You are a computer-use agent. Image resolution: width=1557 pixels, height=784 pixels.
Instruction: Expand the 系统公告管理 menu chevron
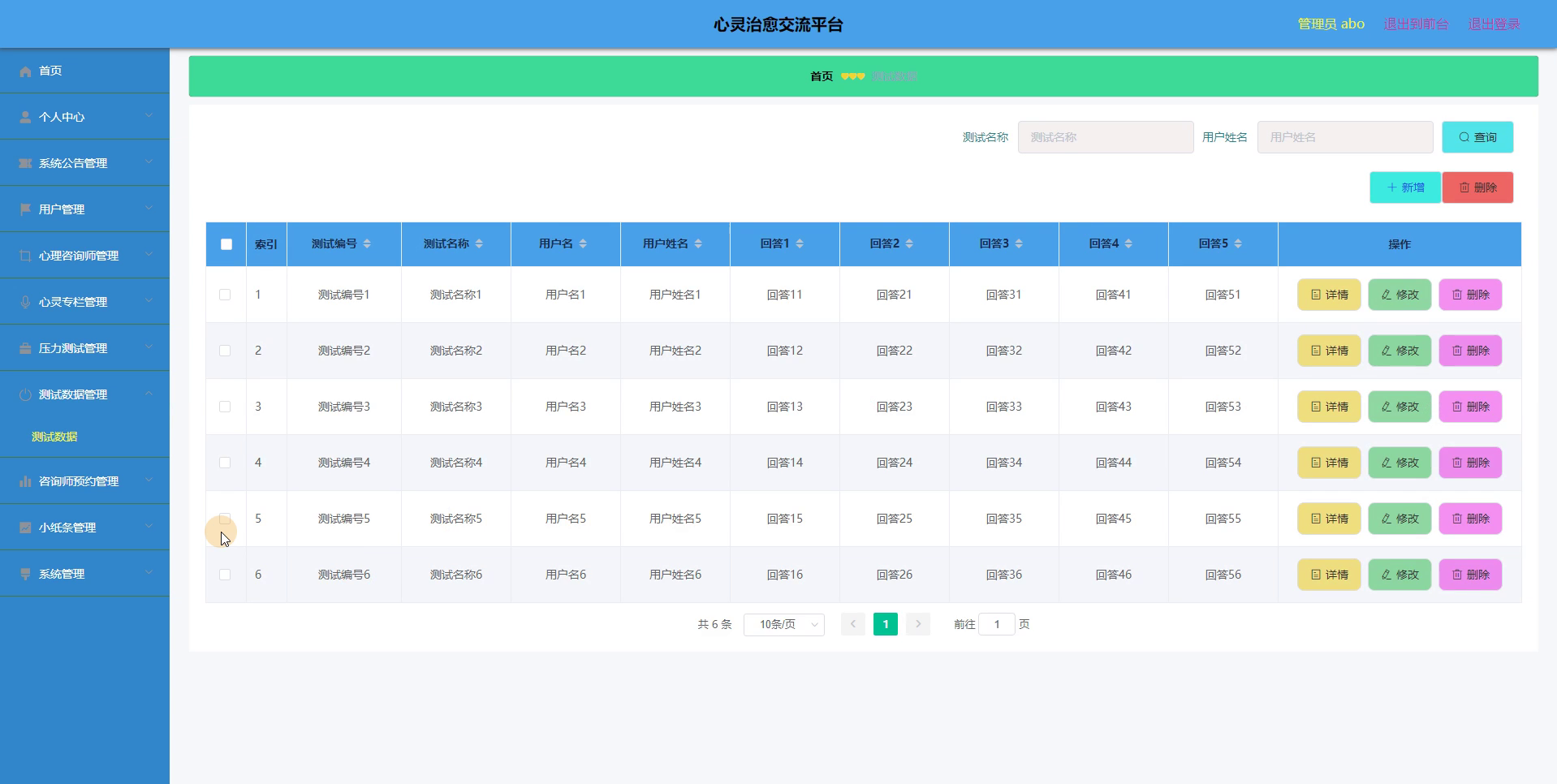click(x=149, y=162)
